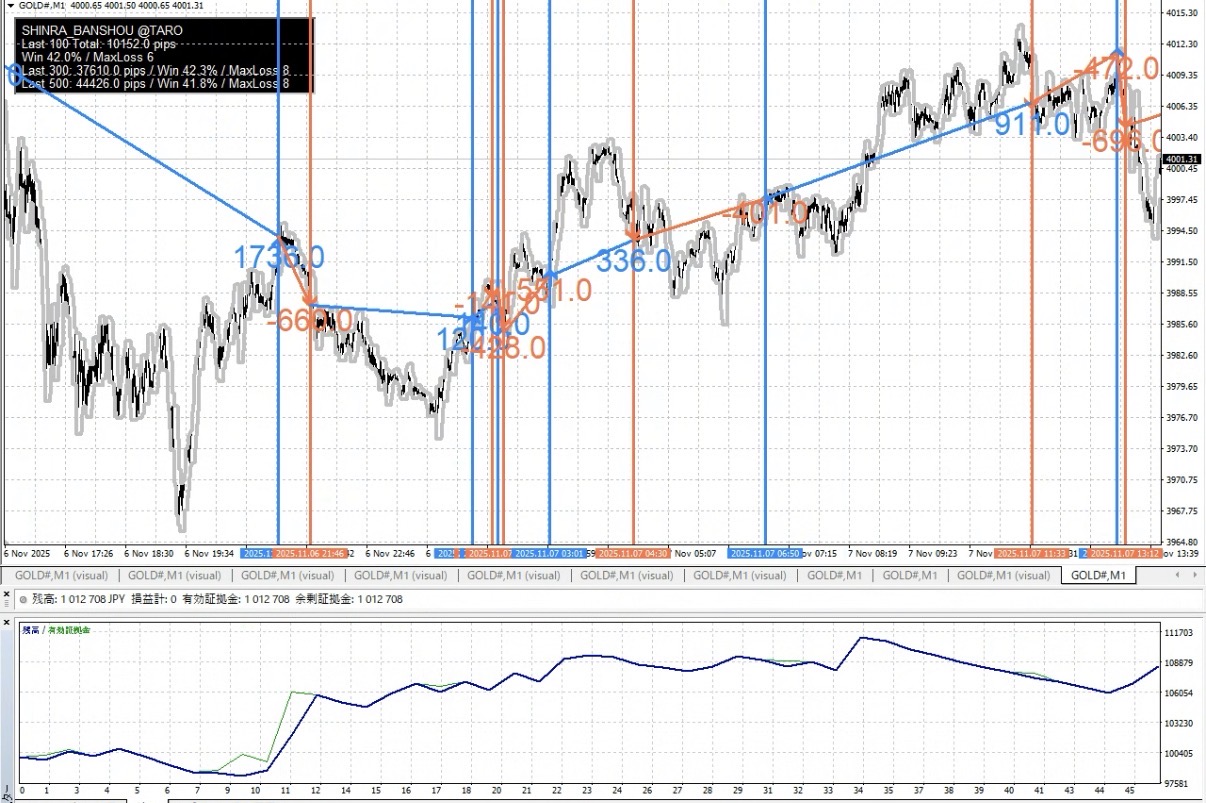Select the 2025.11.06 21:46 orange time marker

[310, 553]
